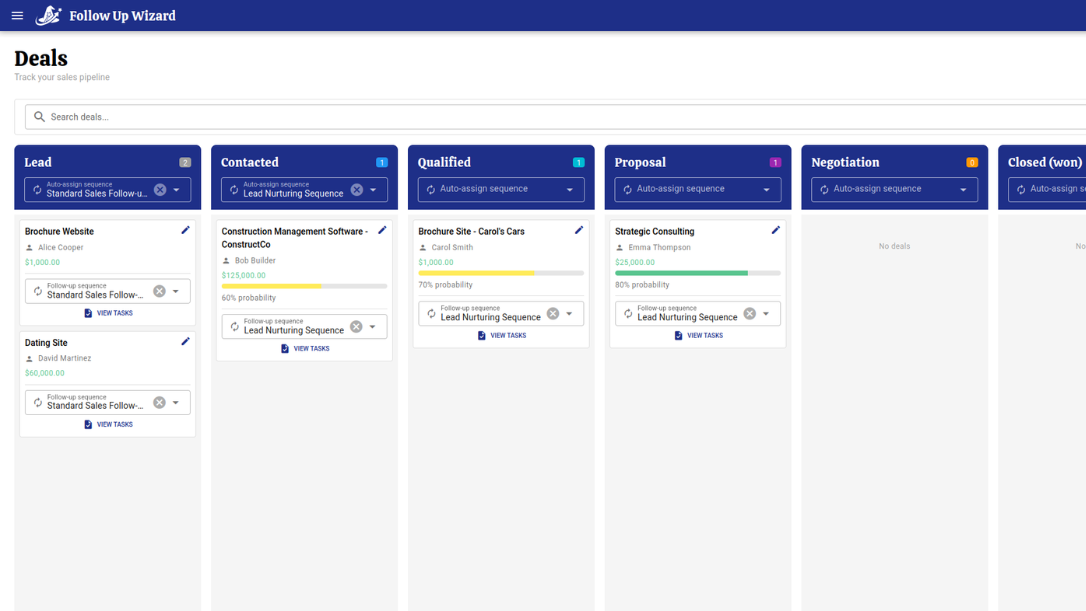
Task: Open View Tasks for Carol's Cars deal
Action: pos(501,336)
